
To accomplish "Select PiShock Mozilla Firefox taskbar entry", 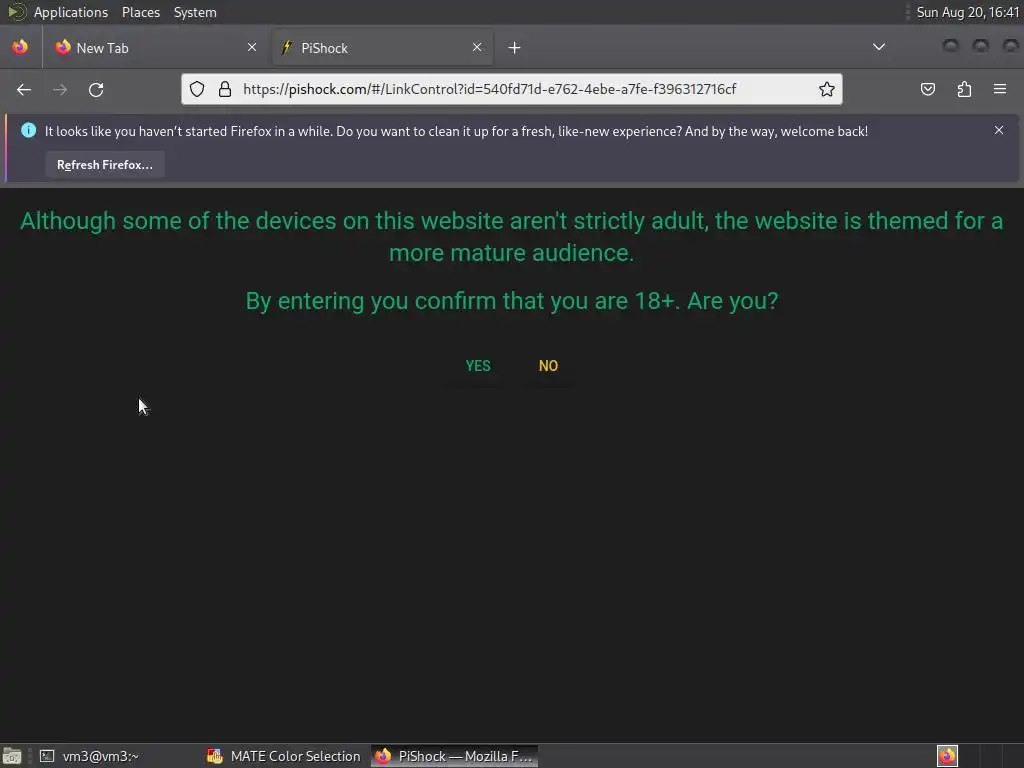I will click(455, 756).
